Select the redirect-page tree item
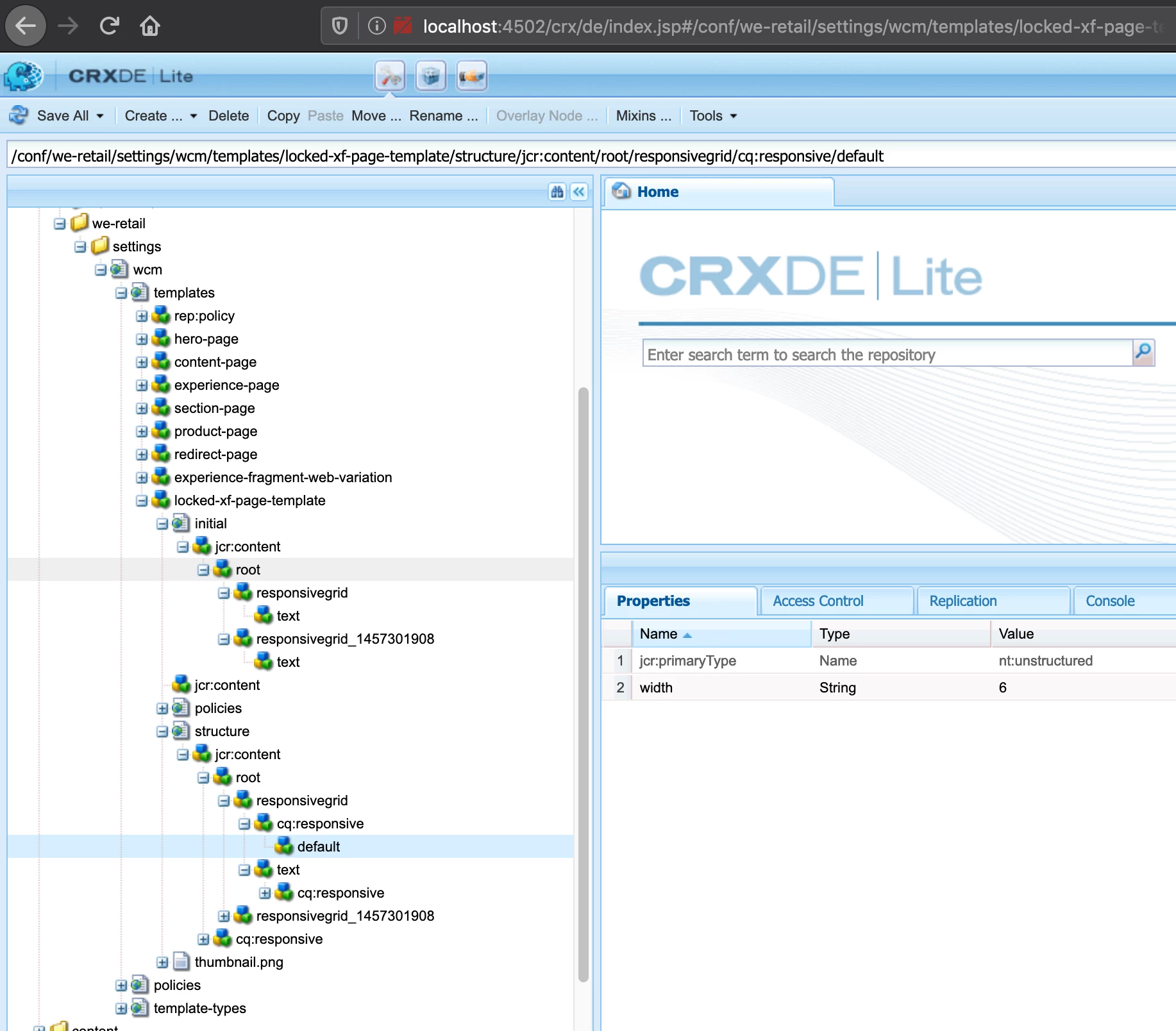 tap(215, 454)
